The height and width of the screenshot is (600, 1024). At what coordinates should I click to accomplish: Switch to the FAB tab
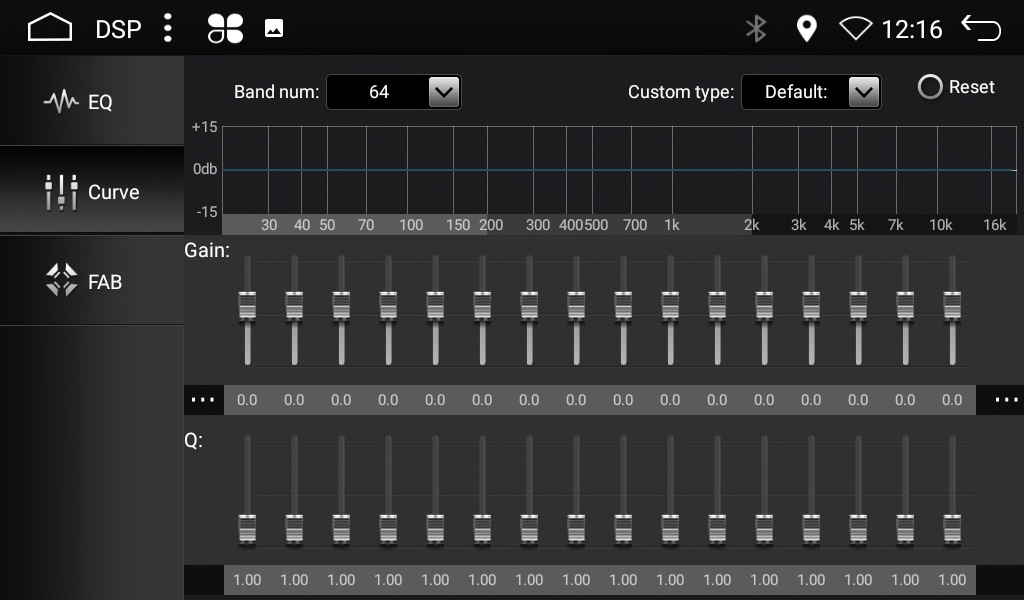92,282
